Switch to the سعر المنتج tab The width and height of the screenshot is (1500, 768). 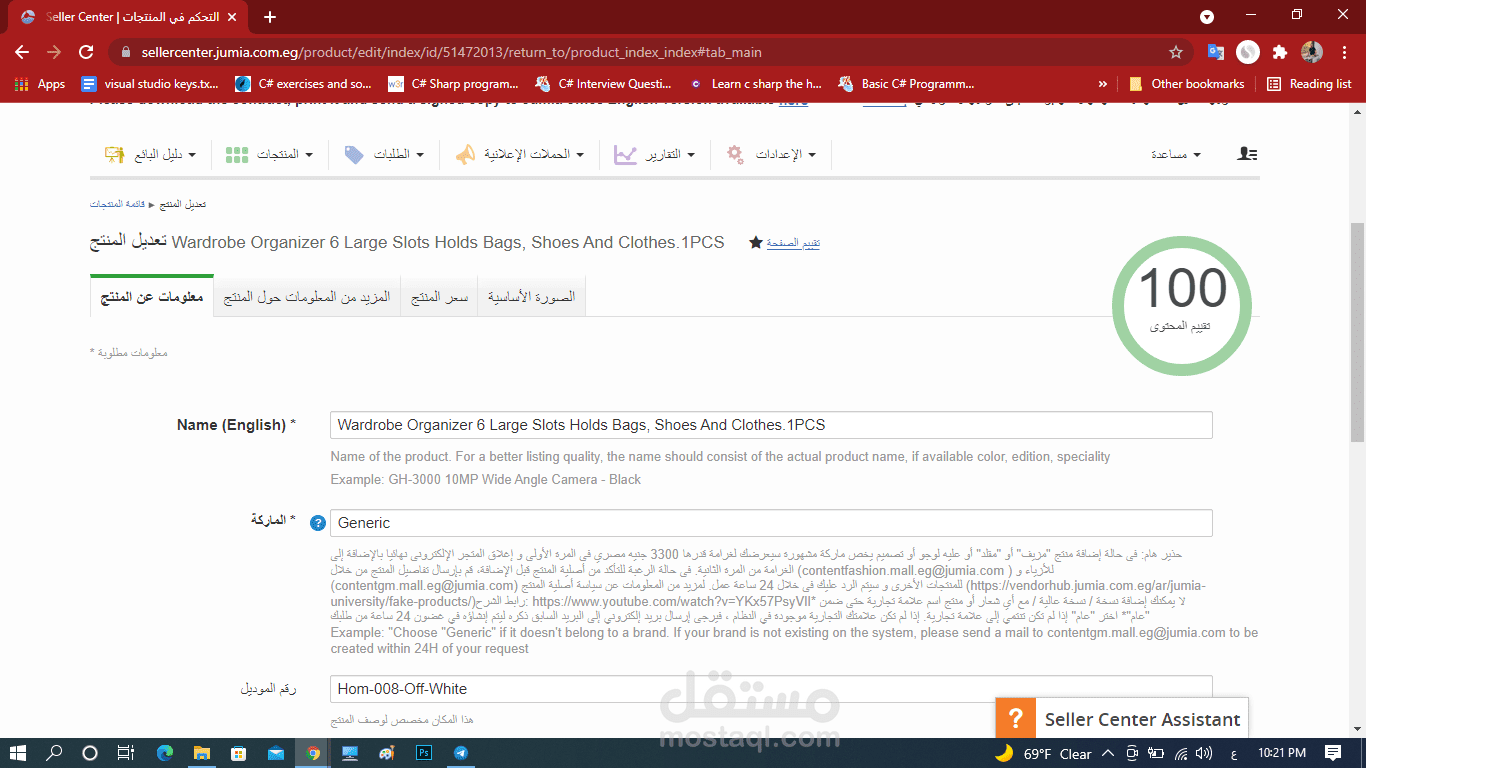point(440,297)
